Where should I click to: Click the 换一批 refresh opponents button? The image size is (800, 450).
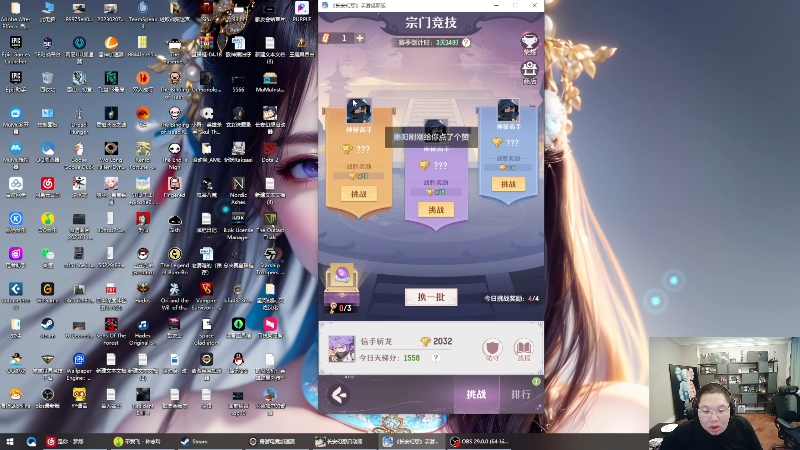click(x=431, y=297)
